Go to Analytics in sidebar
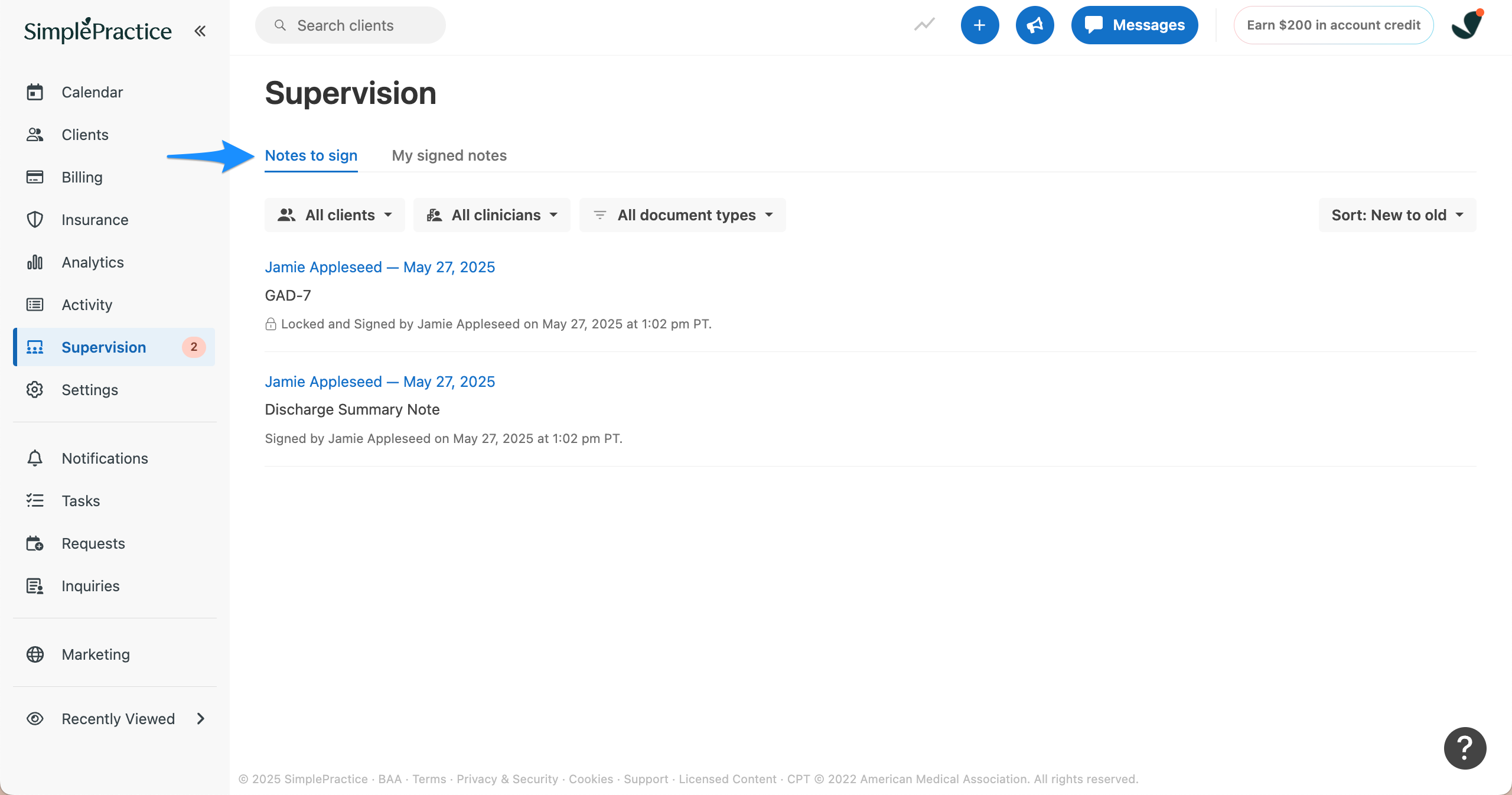This screenshot has height=795, width=1512. [x=93, y=262]
